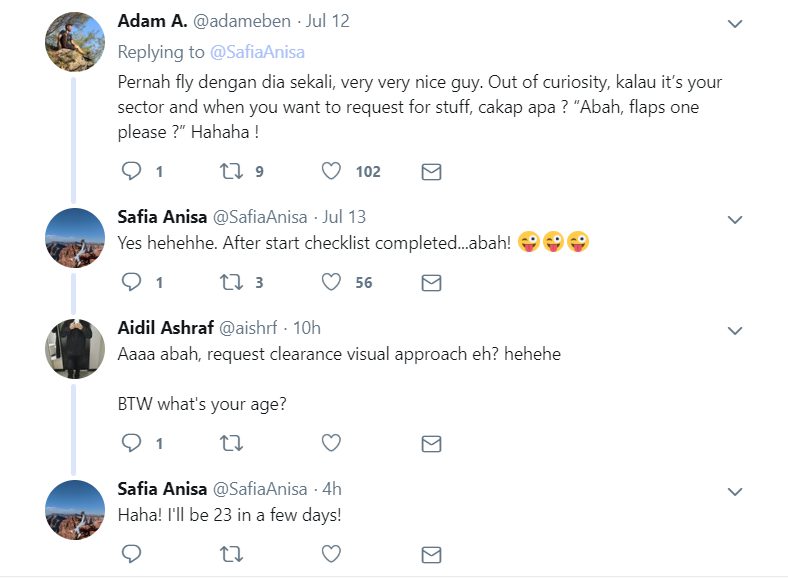Expand options chevron on Safia's Jul 13 tweet

click(x=735, y=219)
